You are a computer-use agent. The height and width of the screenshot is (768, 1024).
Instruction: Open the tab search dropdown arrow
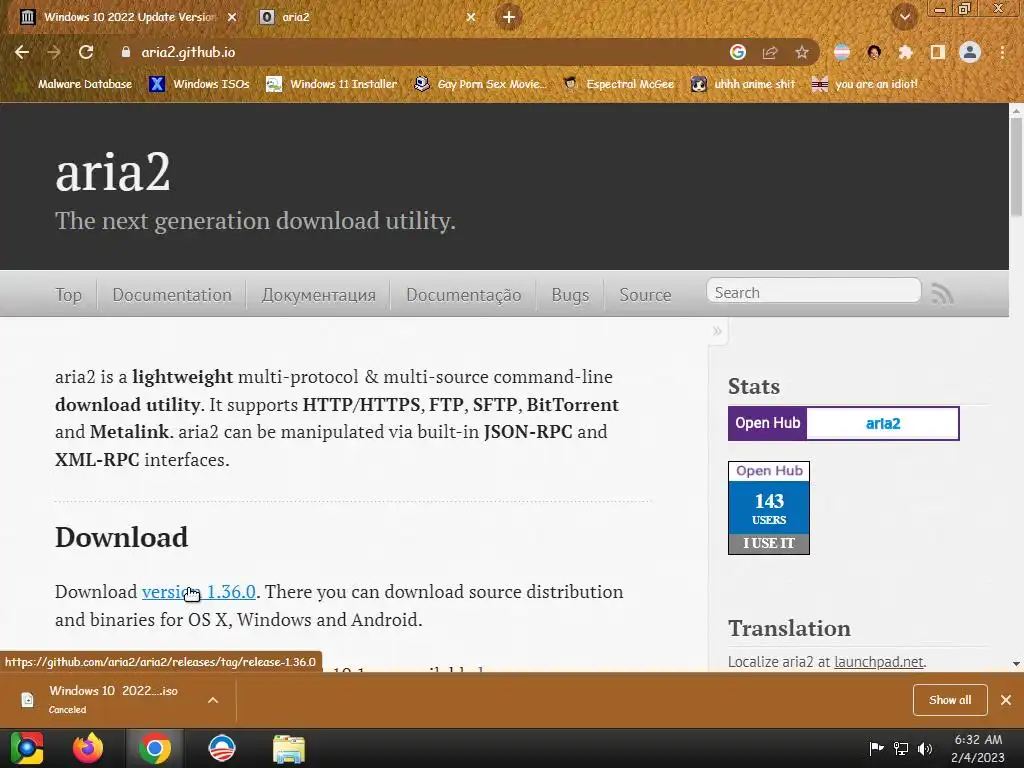click(x=905, y=18)
